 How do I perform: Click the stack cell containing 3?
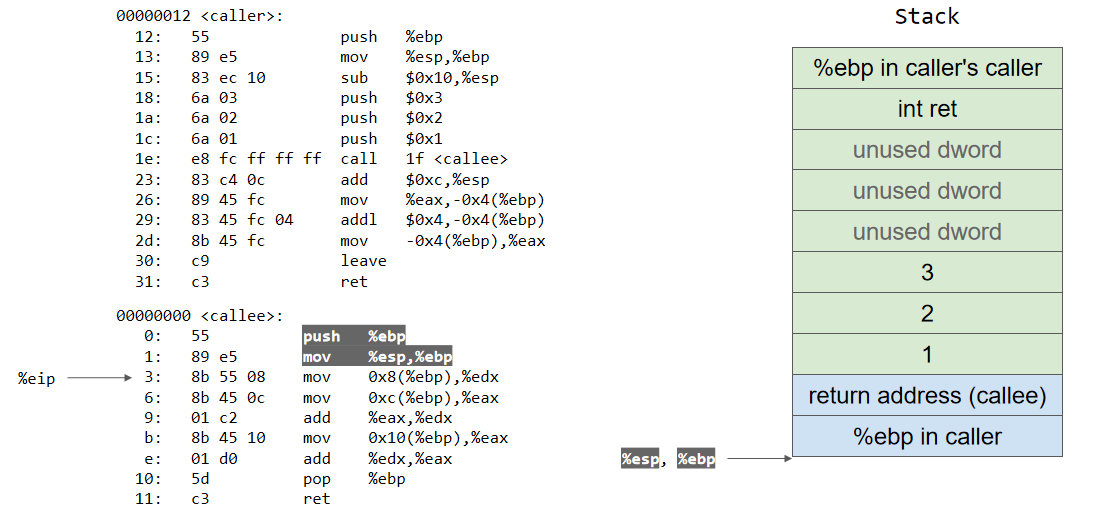click(927, 272)
